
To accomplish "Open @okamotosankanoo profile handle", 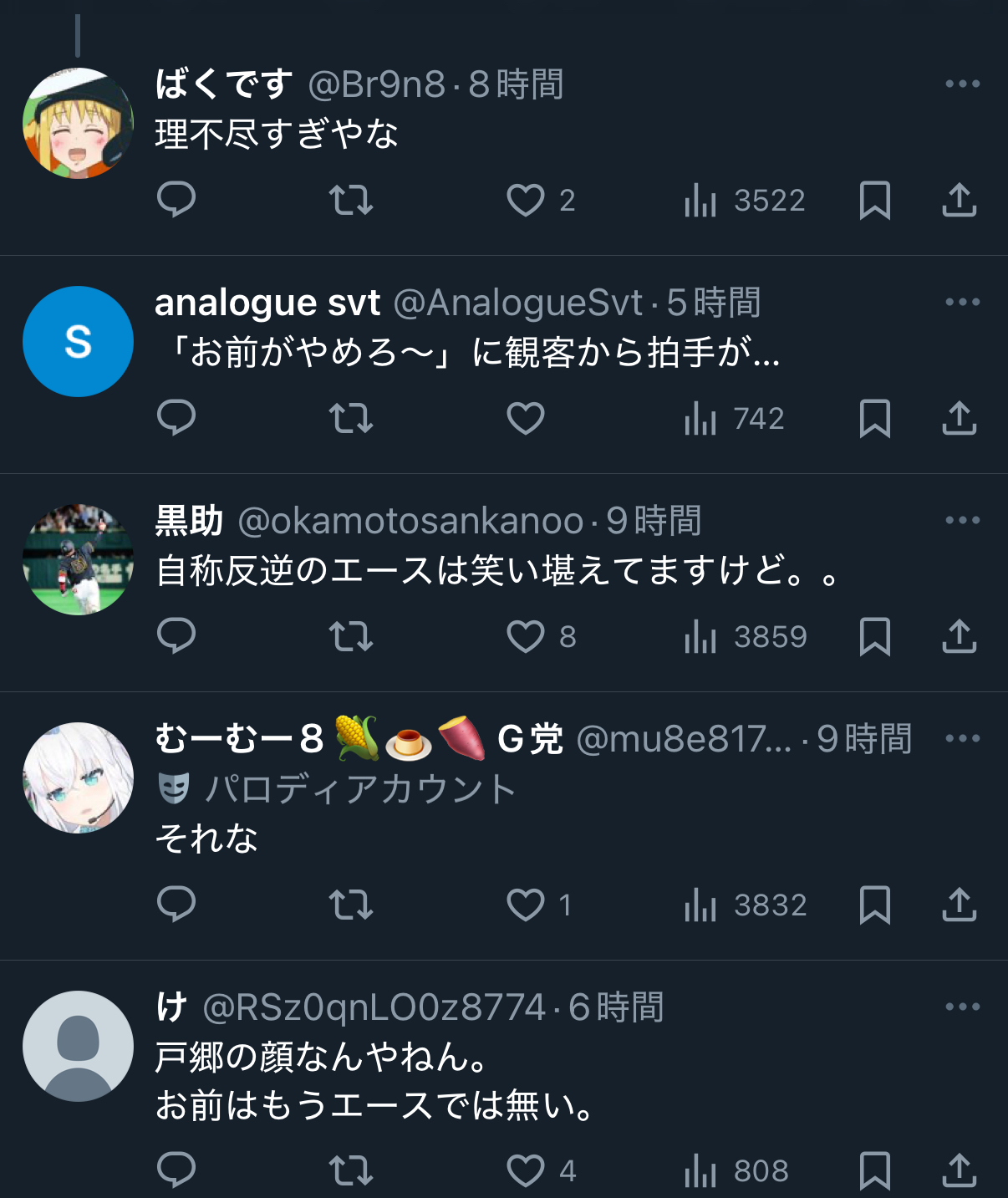I will [410, 521].
